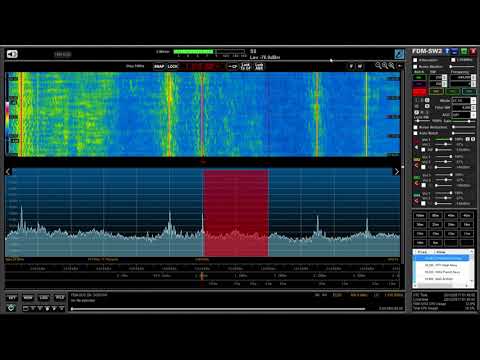Seek on the file playback progress bar
The image size is (480, 360).
[218, 309]
